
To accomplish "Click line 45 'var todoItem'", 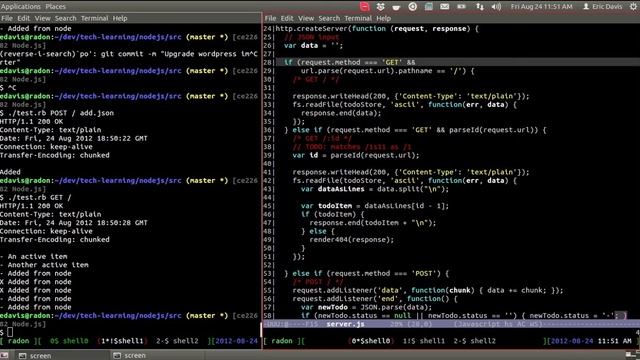I will pos(375,206).
